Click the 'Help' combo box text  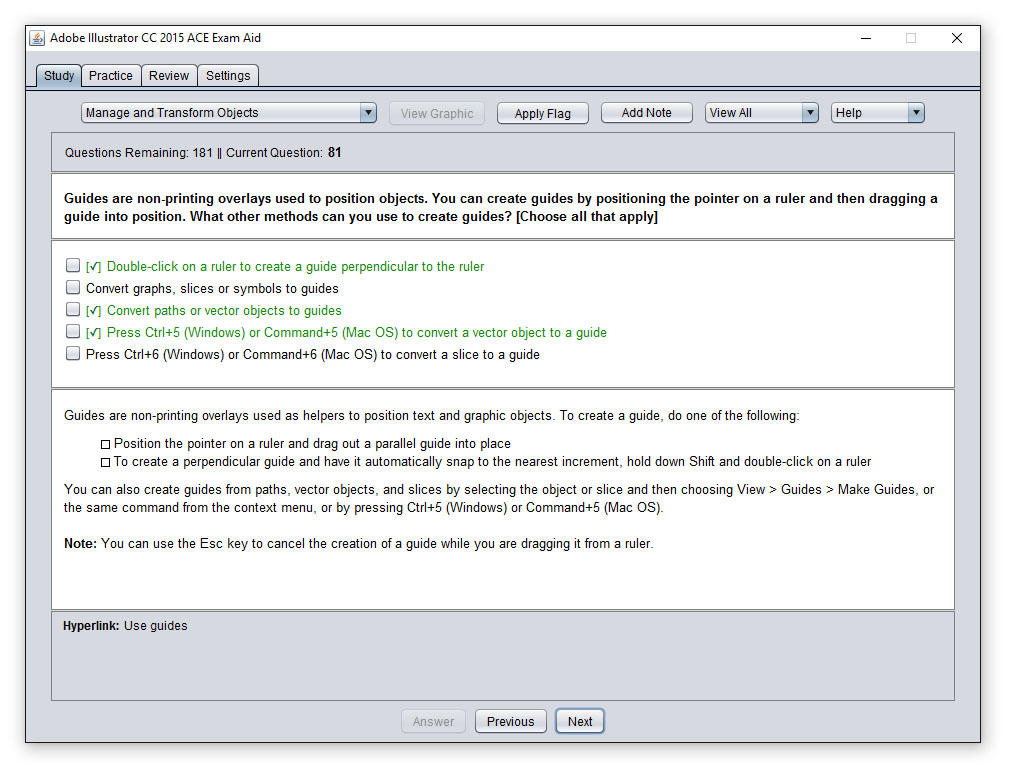click(849, 113)
